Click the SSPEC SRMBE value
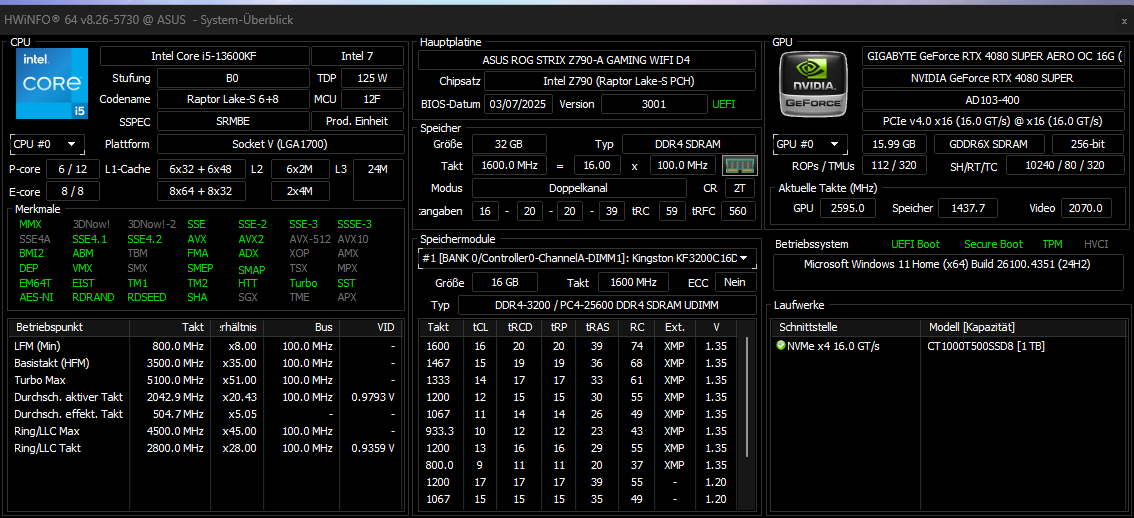 [233, 121]
